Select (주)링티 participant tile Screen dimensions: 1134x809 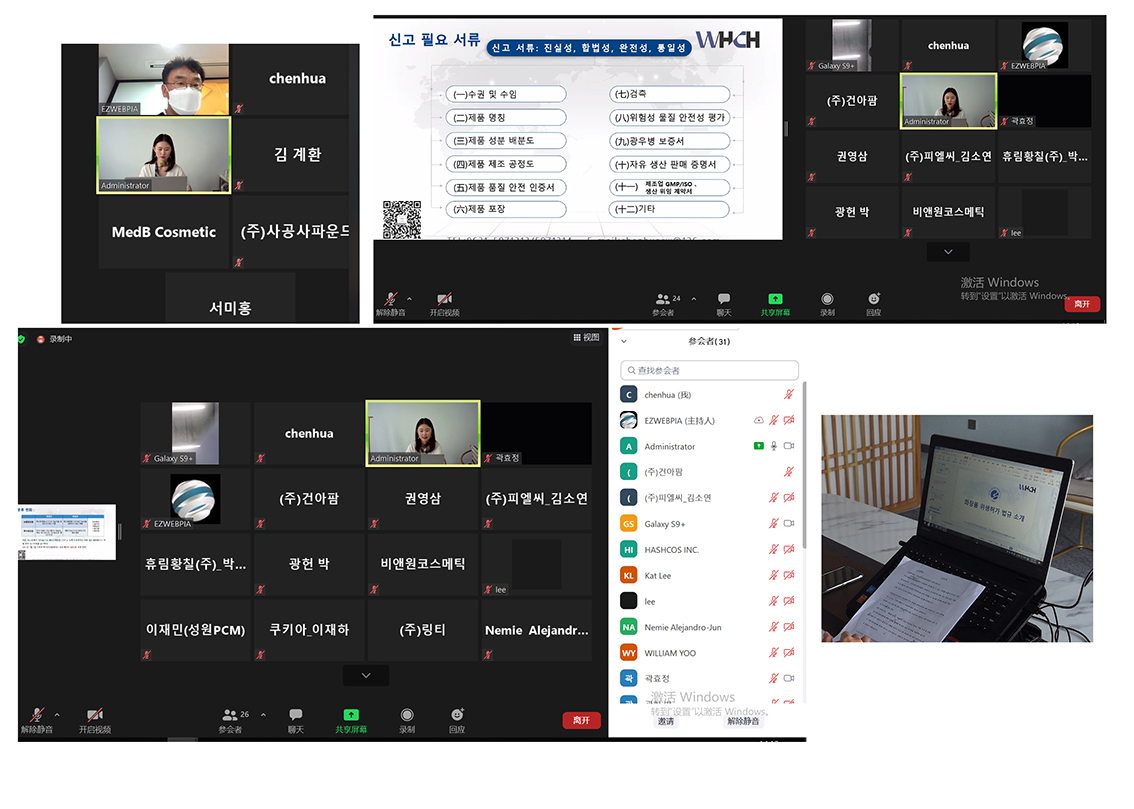tap(423, 630)
